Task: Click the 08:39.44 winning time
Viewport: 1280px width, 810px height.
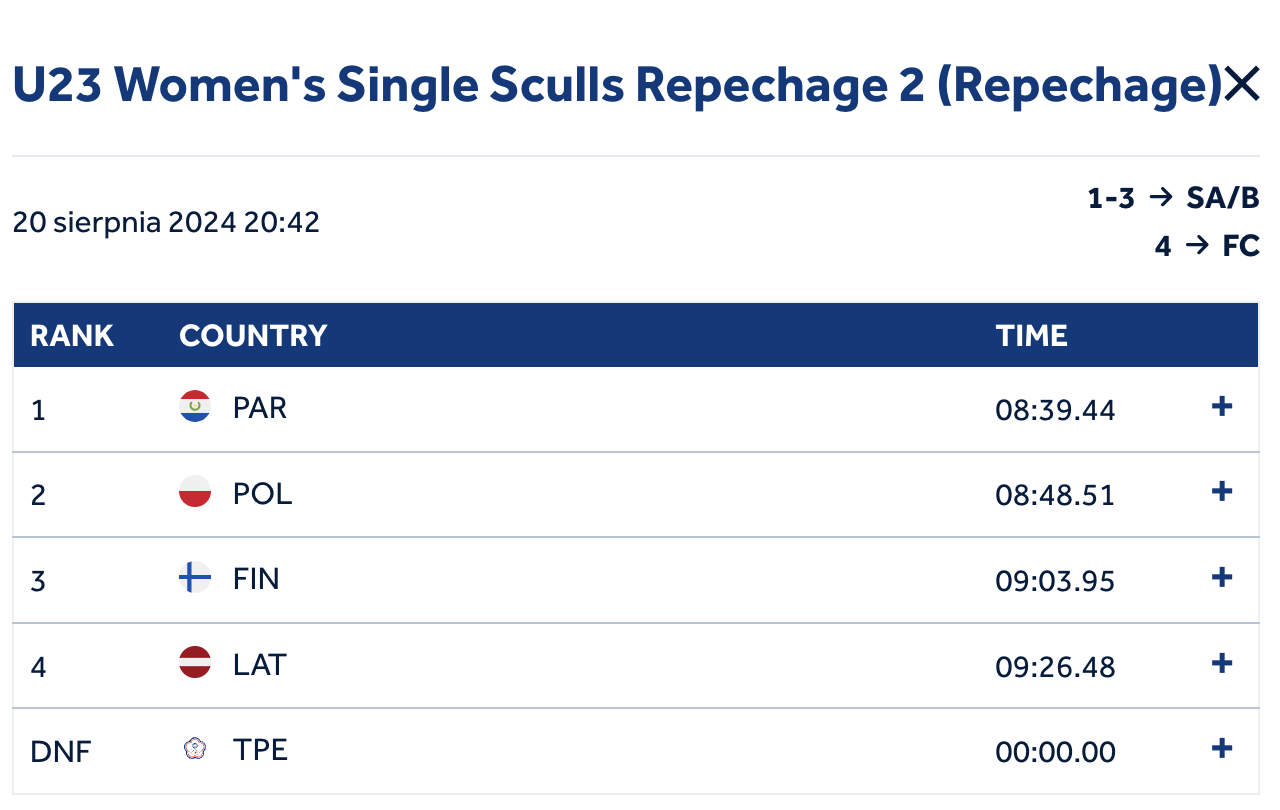Action: click(x=1055, y=410)
